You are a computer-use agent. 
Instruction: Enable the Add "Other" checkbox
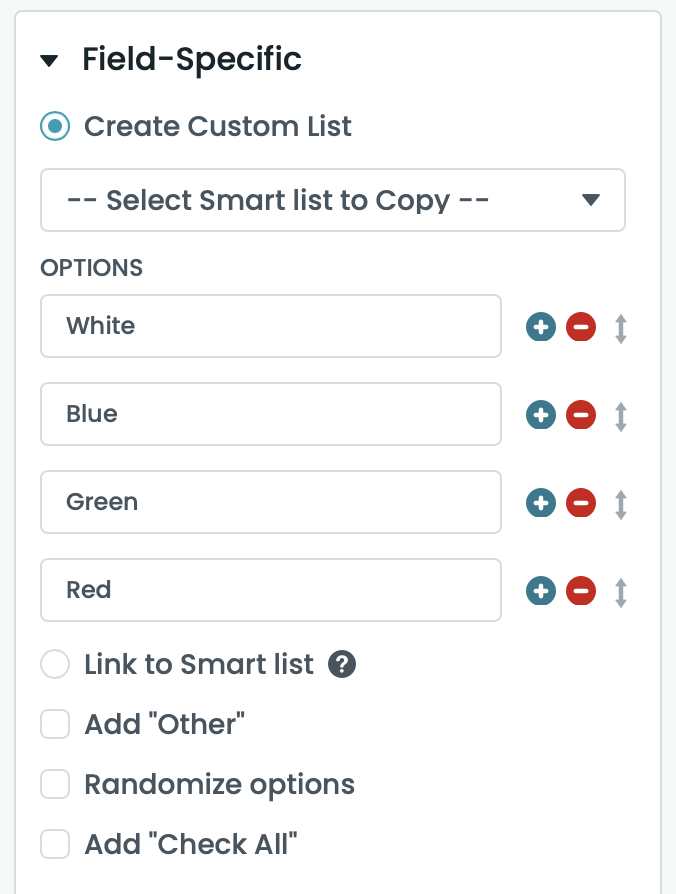[x=55, y=724]
